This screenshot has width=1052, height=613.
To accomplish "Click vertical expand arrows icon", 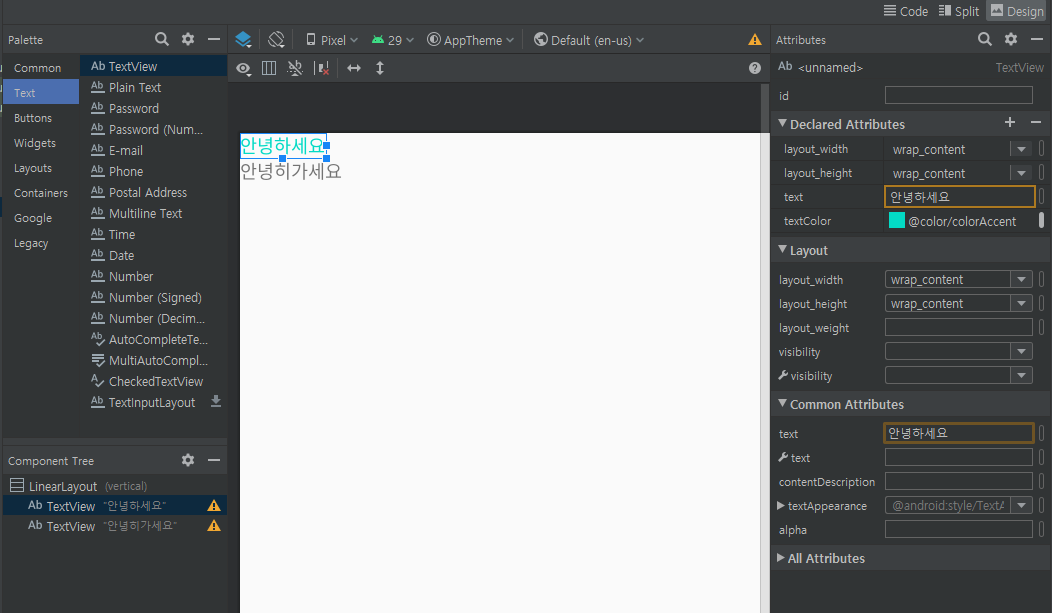I will tap(380, 68).
